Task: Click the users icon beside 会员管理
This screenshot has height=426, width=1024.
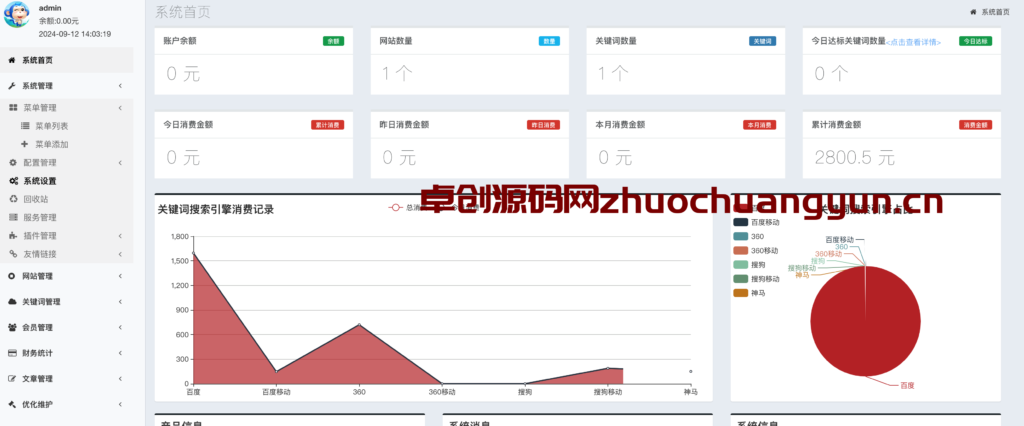Action: 12,327
